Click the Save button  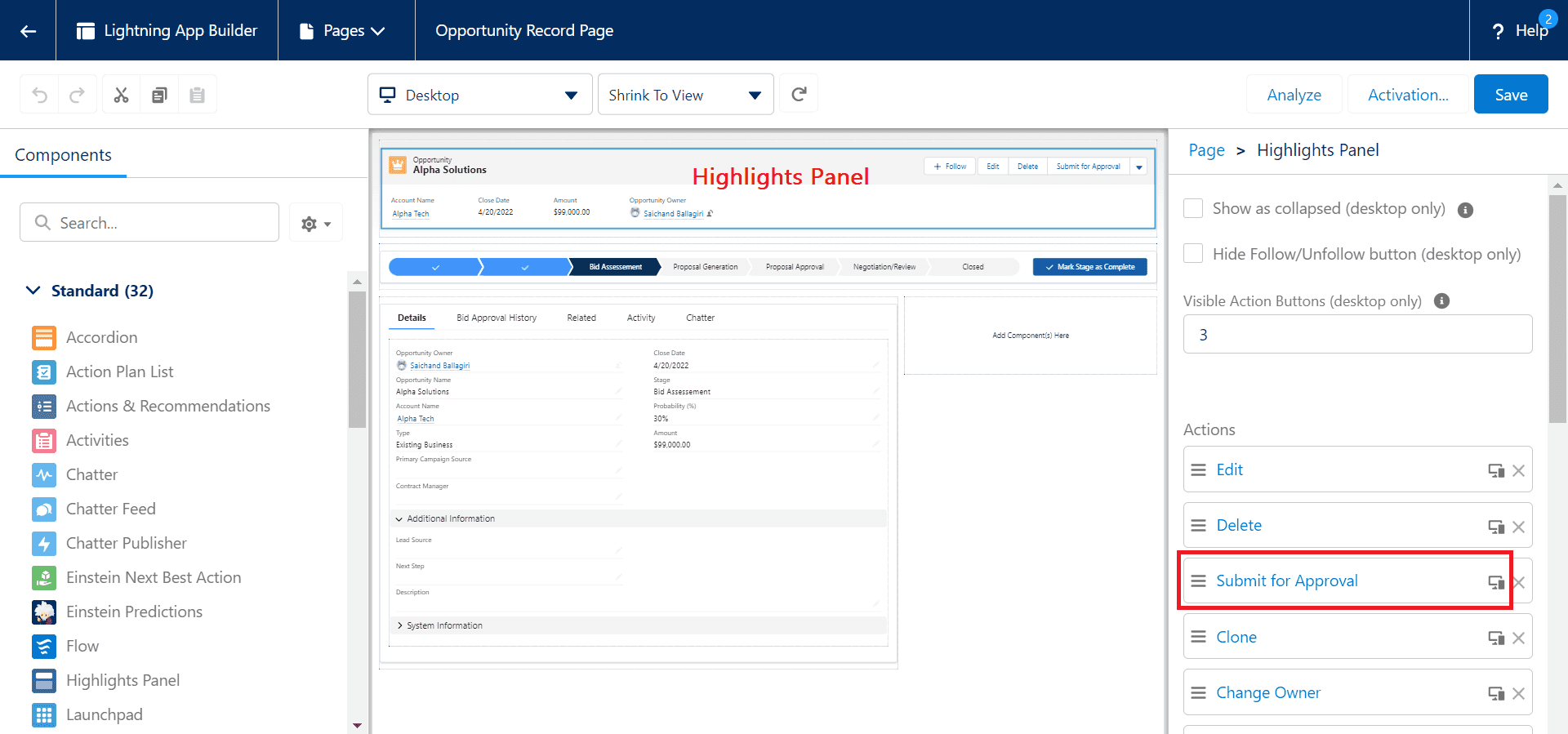(1511, 95)
